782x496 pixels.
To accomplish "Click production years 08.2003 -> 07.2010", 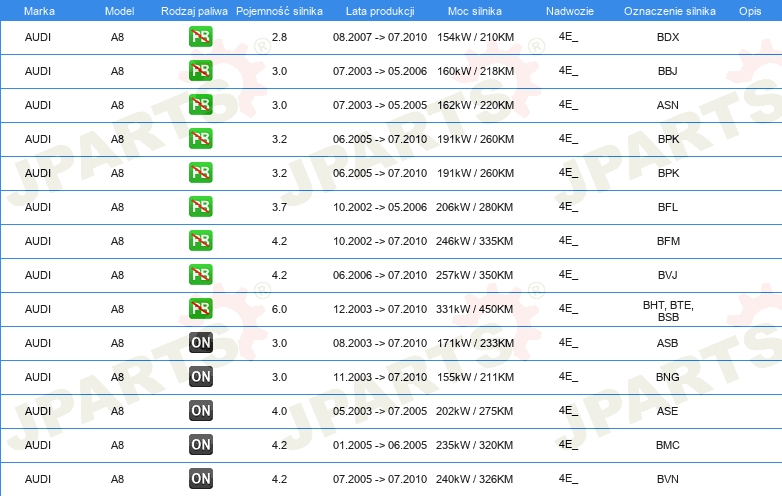I will point(380,343).
